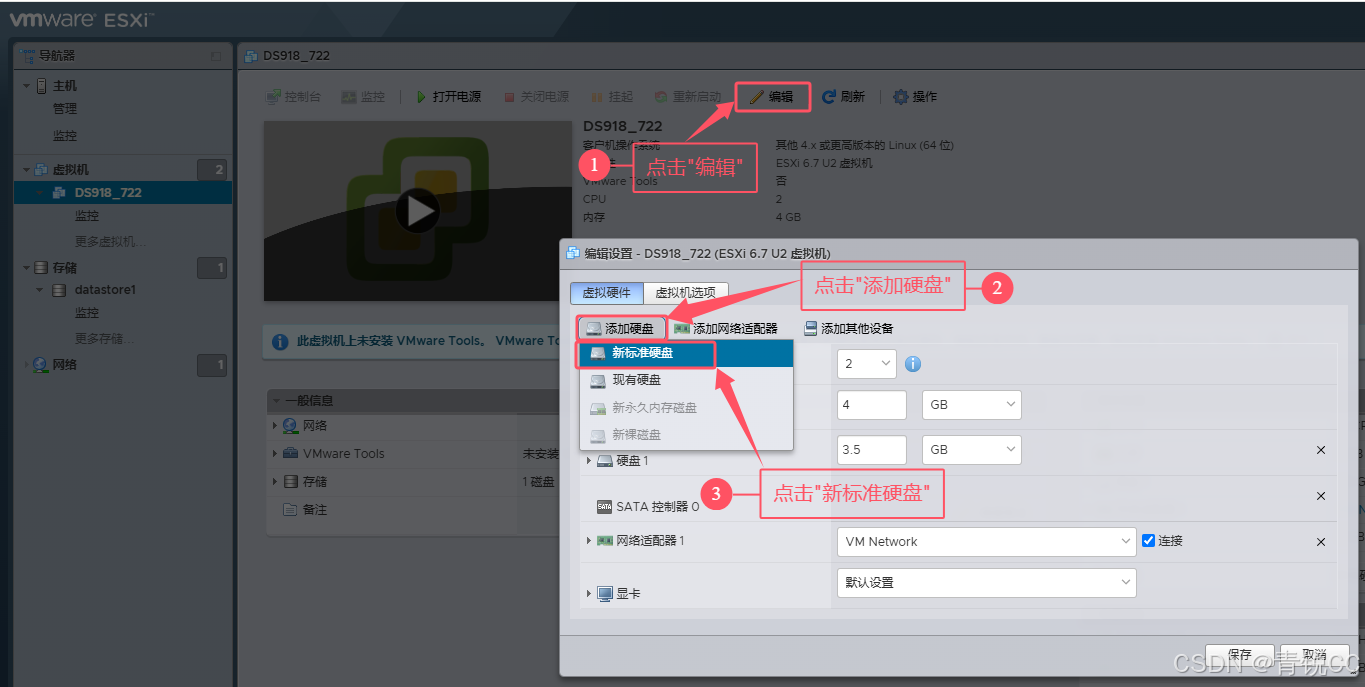The image size is (1365, 687).
Task: Select New raw disk menu item
Action: pyautogui.click(x=686, y=435)
